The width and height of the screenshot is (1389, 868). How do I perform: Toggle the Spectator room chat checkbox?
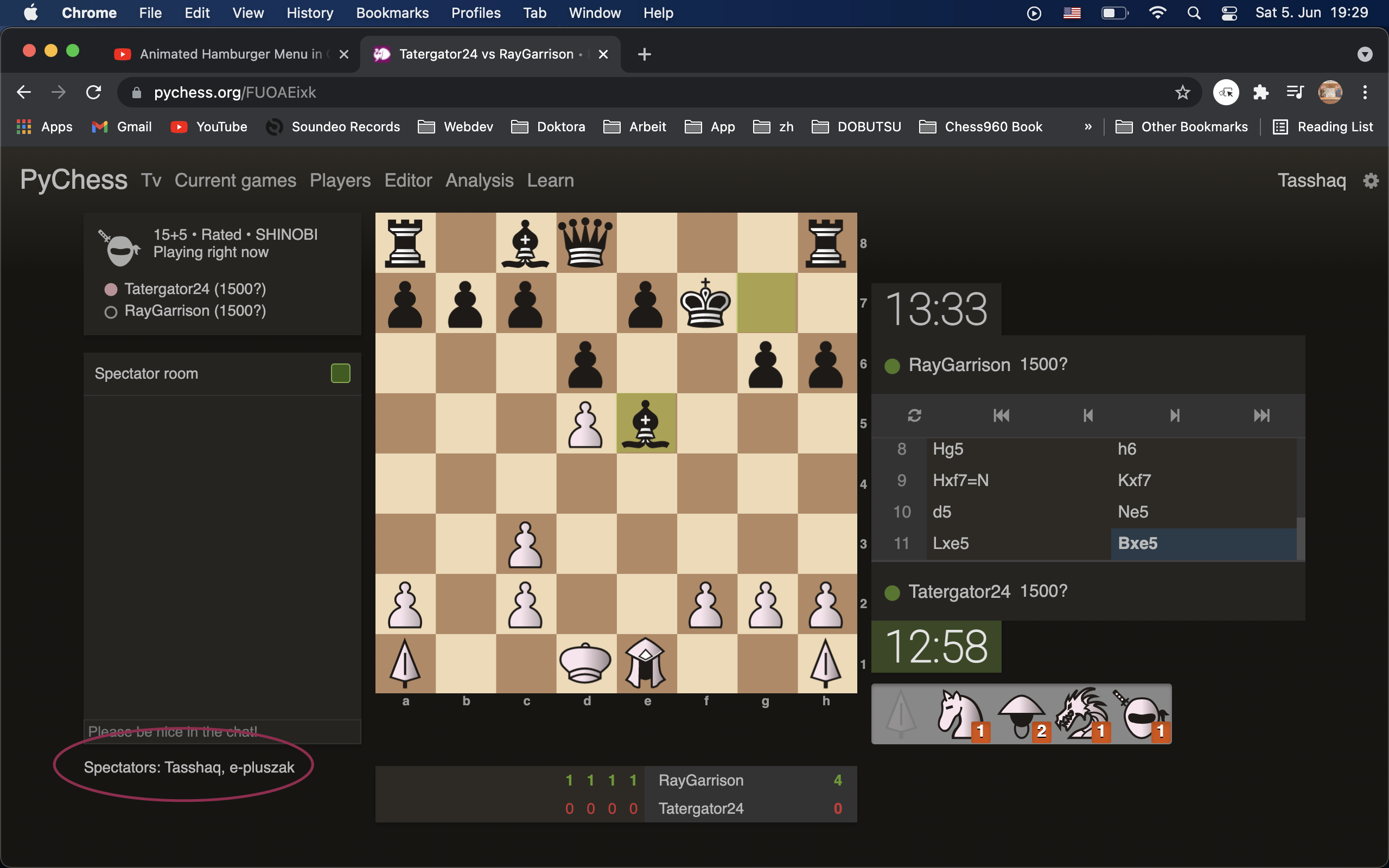pos(340,373)
